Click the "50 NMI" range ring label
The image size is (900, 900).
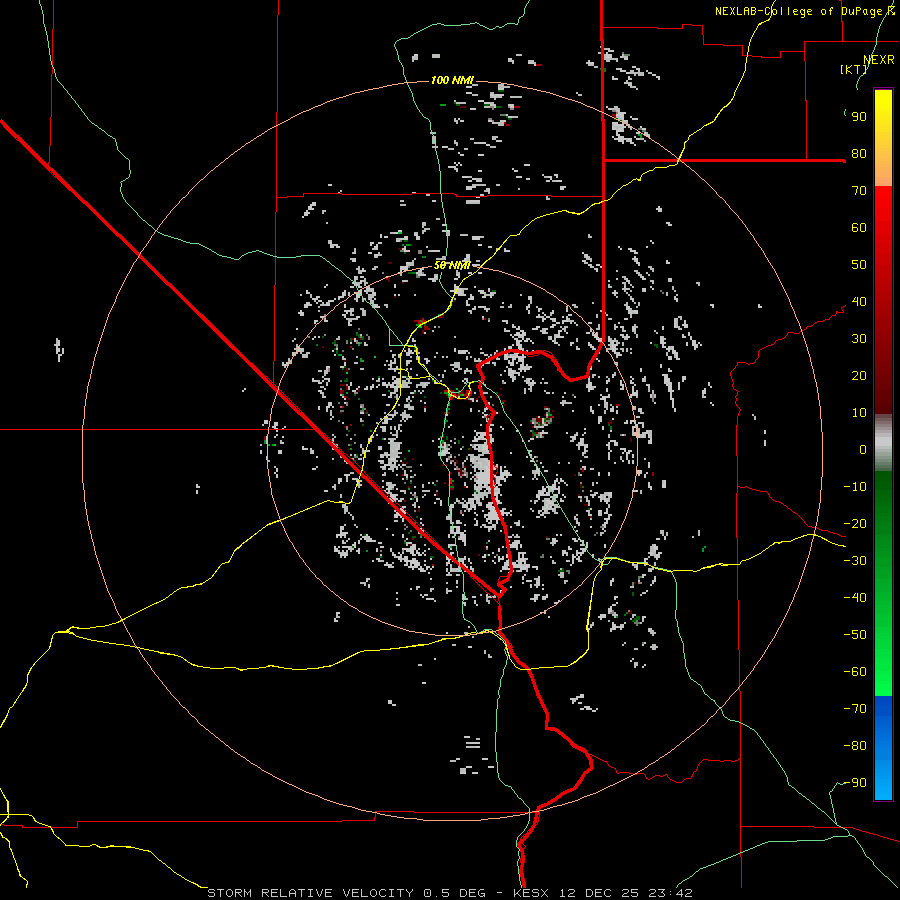pos(452,265)
